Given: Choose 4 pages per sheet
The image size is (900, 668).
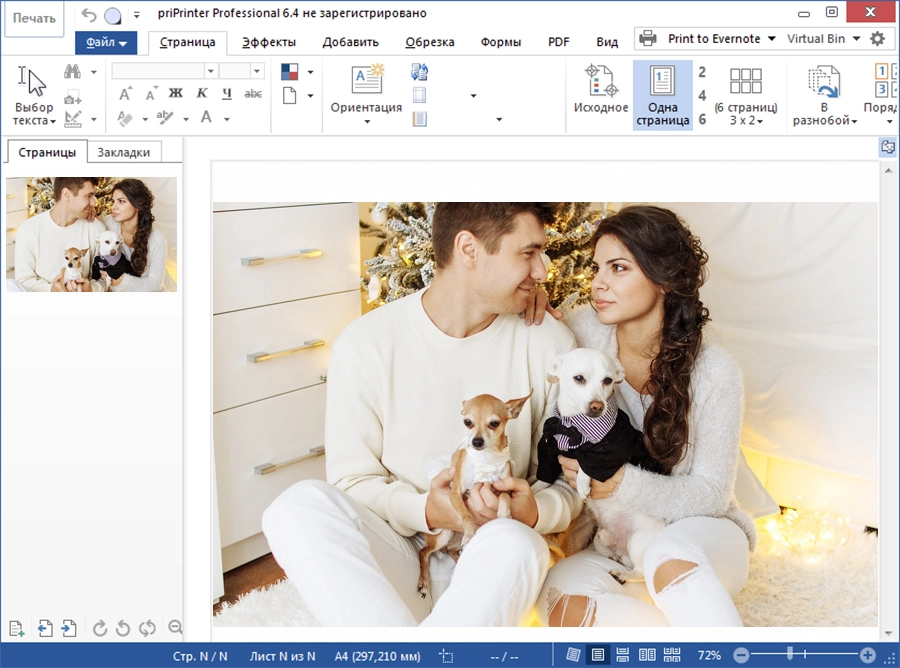Looking at the screenshot, I should (x=702, y=96).
